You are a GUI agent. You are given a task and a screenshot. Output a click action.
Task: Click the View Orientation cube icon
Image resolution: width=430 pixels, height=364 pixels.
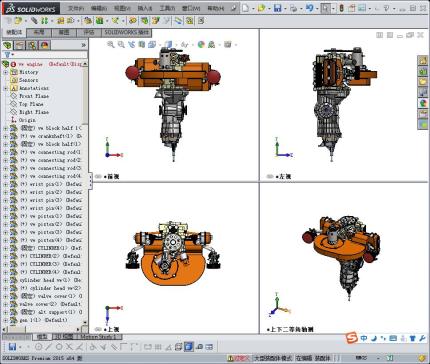click(152, 44)
